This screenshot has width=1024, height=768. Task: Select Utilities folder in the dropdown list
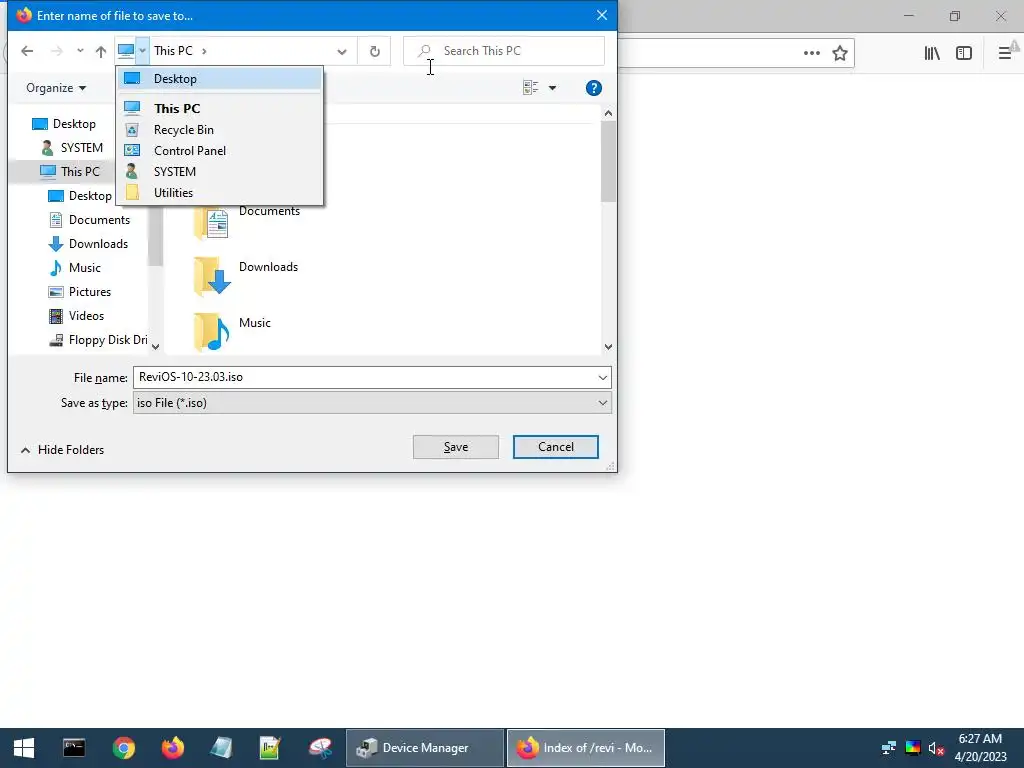(x=219, y=193)
